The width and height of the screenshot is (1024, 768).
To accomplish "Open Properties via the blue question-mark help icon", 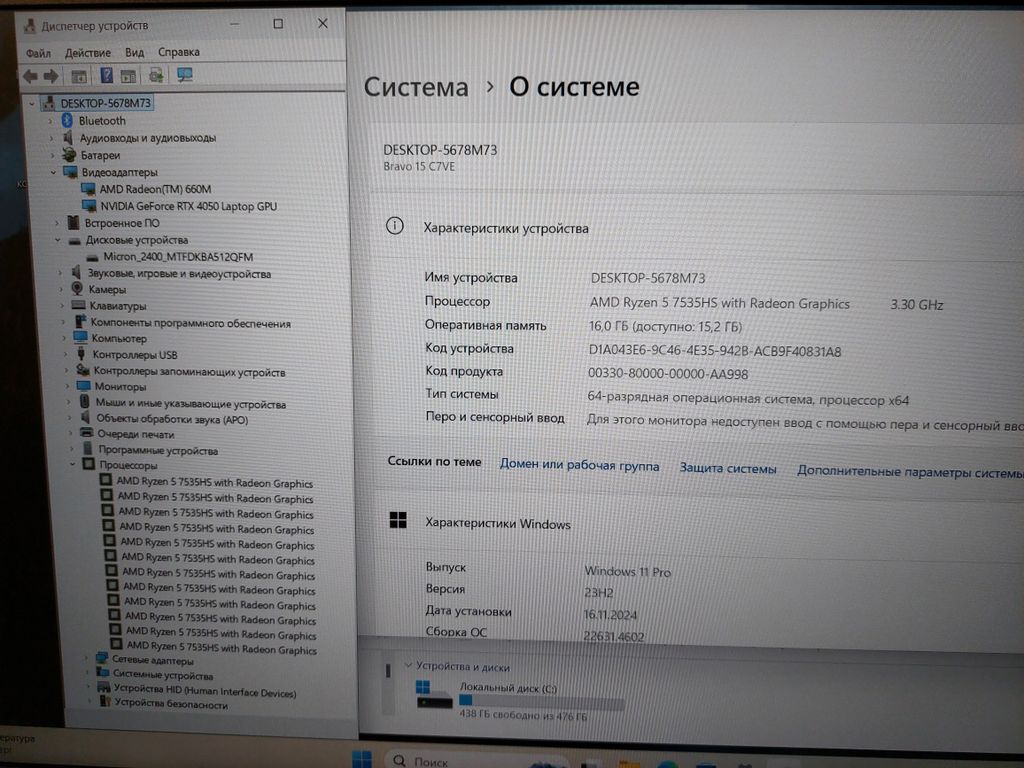I will [x=106, y=76].
